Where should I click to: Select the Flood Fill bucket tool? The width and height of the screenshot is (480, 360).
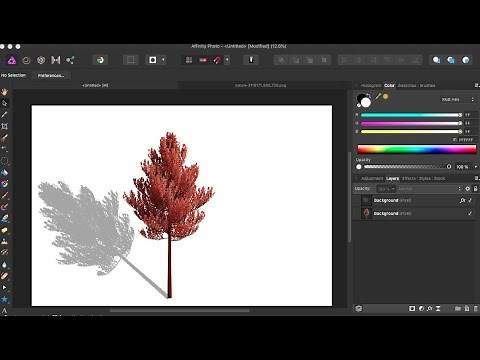click(x=4, y=172)
